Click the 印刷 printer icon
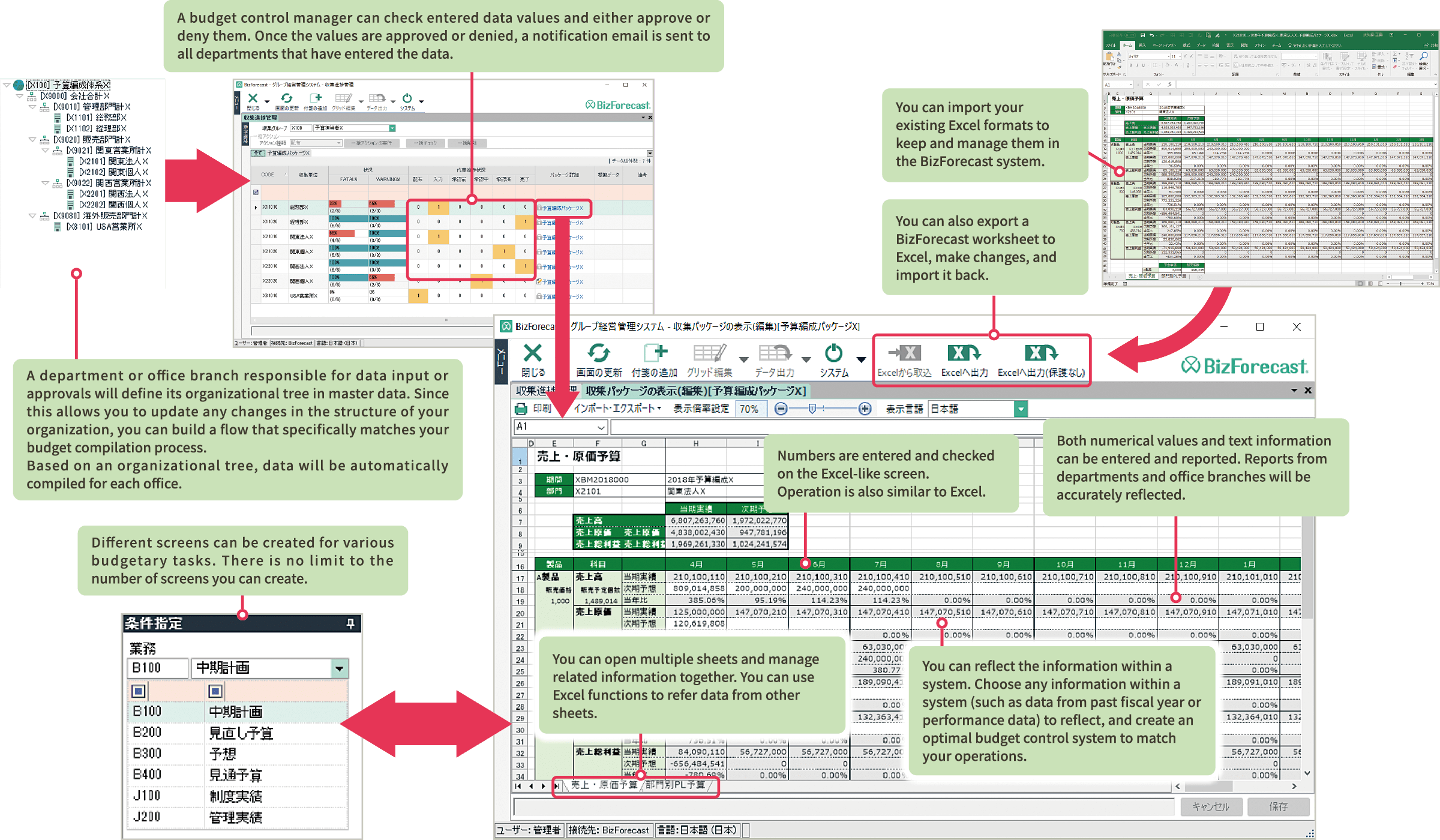 (x=521, y=409)
